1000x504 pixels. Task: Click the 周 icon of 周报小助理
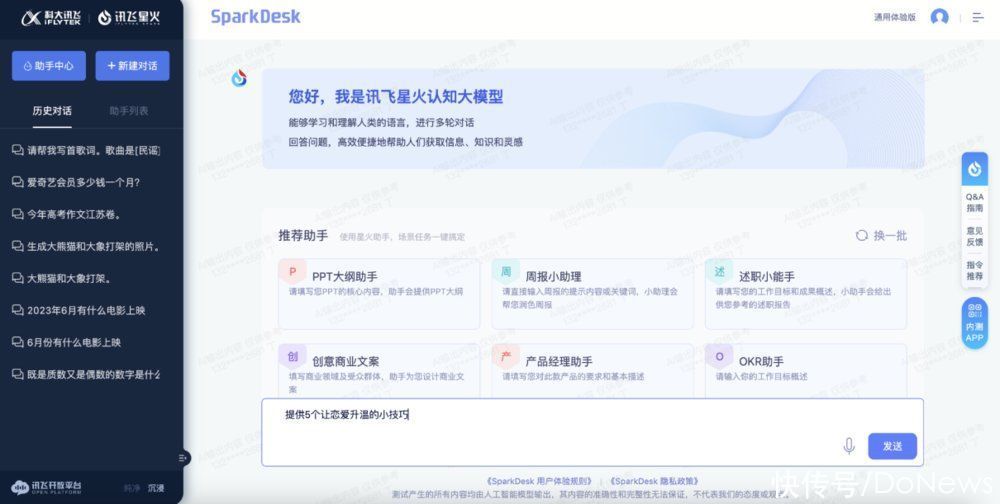click(506, 272)
